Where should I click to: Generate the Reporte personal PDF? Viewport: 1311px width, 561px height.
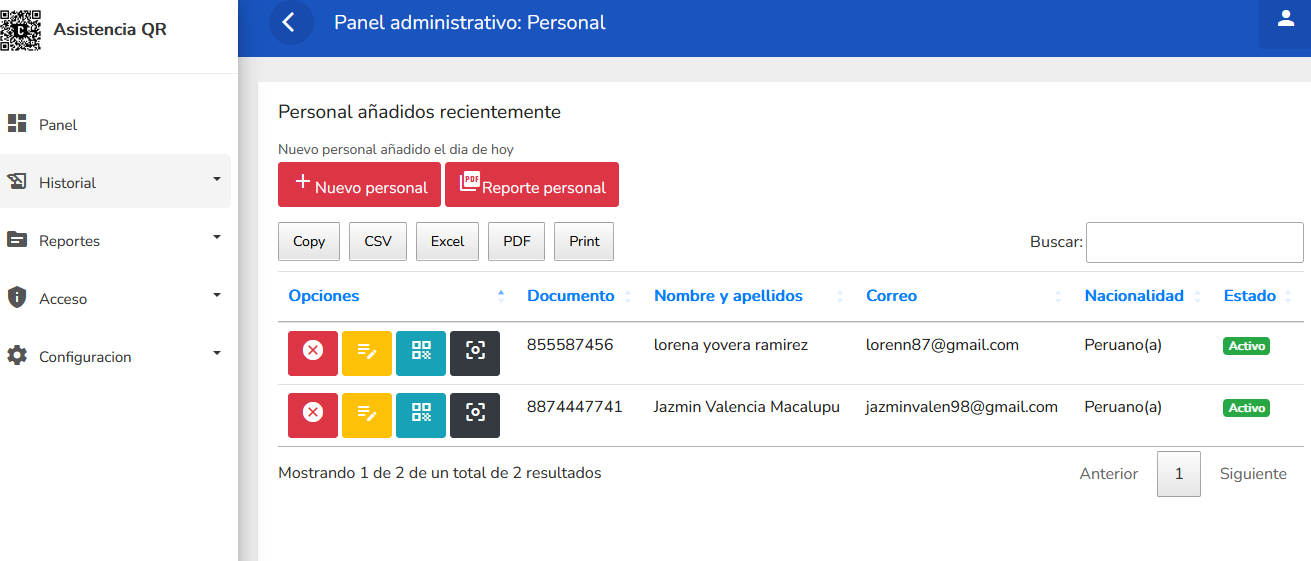coord(532,185)
